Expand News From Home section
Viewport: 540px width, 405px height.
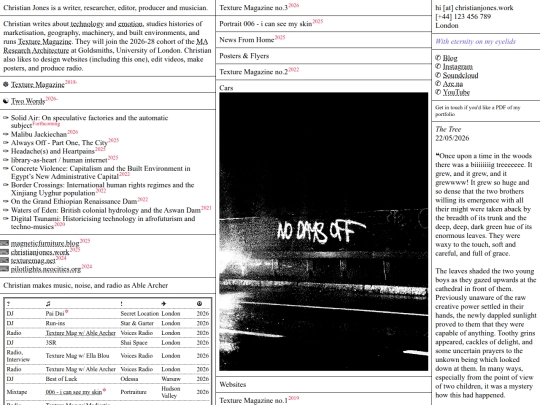point(323,40)
